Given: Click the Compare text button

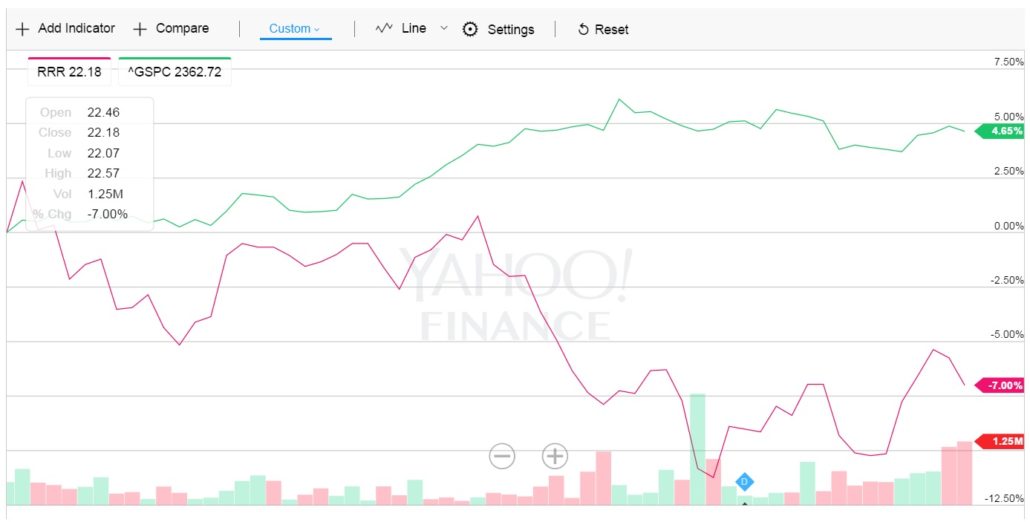Looking at the screenshot, I should (182, 29).
